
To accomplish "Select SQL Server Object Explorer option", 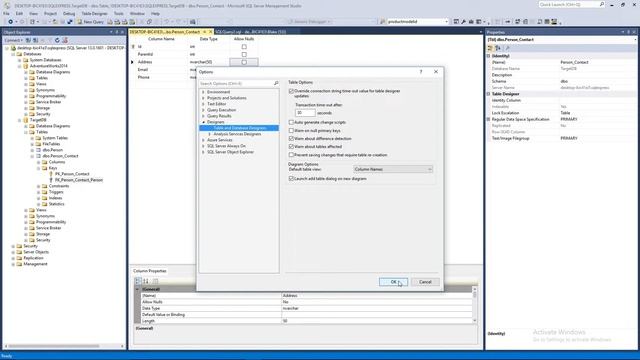I will [230, 152].
